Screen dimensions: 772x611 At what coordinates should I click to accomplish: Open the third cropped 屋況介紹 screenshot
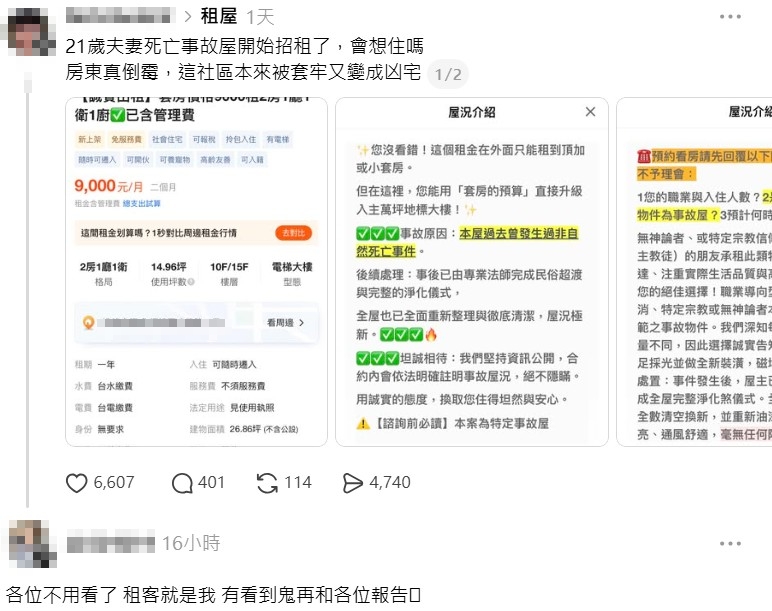(694, 272)
